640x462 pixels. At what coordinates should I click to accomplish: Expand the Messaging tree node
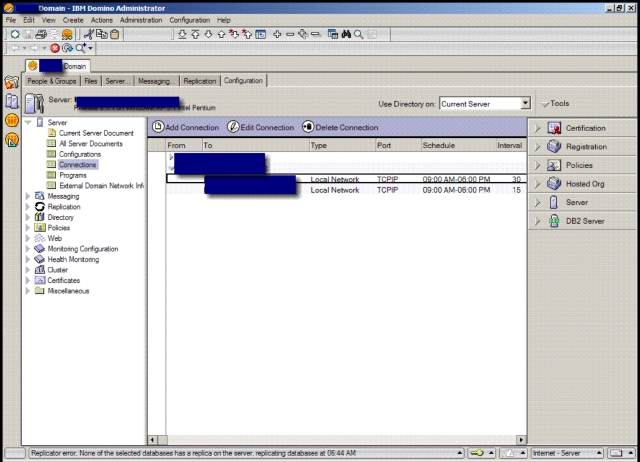28,196
